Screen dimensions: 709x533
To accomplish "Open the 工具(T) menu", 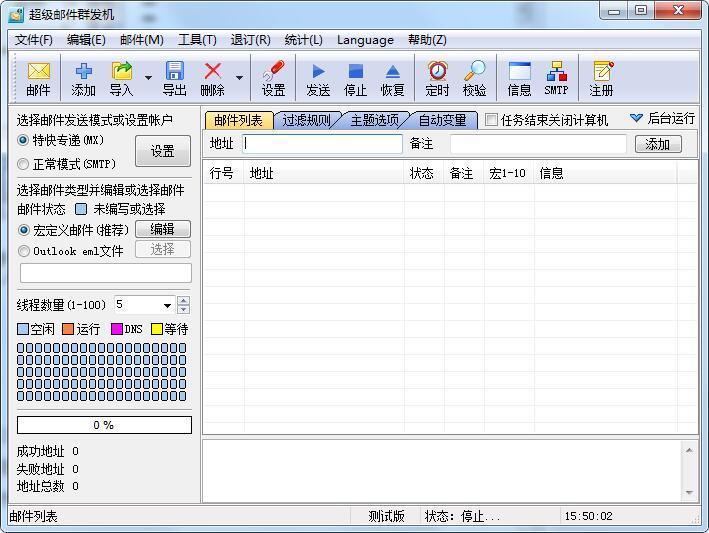I will point(197,40).
